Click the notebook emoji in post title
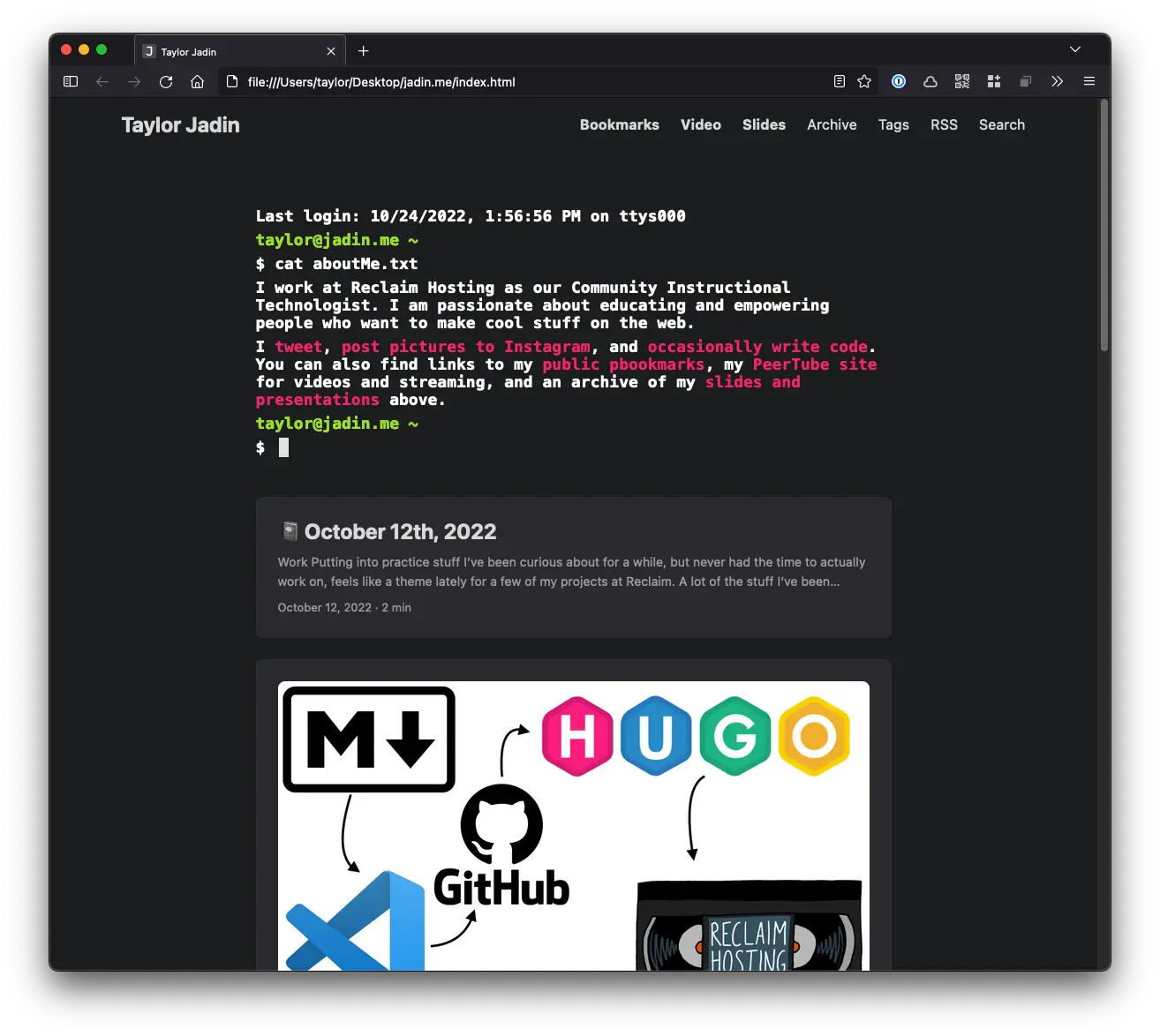Image resolution: width=1160 pixels, height=1036 pixels. tap(289, 531)
